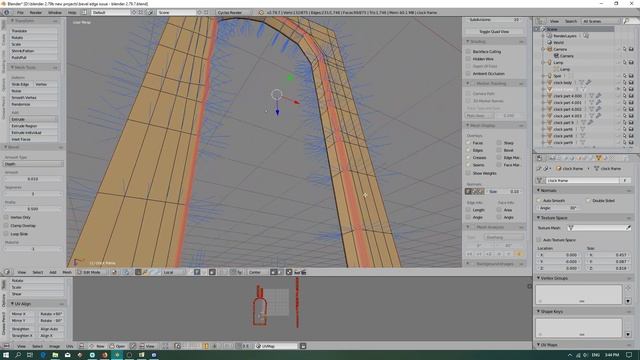Click Texture Mesh input field
Screen dimensions: 640x360
tap(599, 228)
